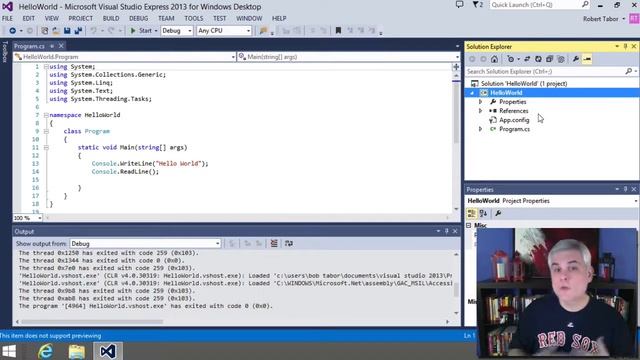Open Properties wrench icon in Solution Explorer toolbar
This screenshot has height=360, width=640.
pos(576,59)
